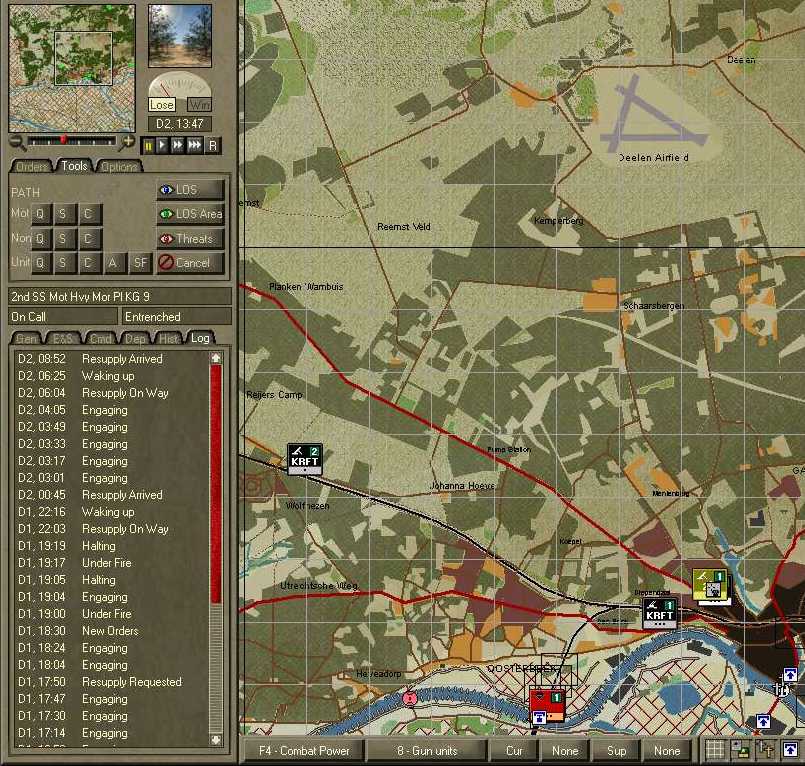The image size is (805, 766).
Task: Click the log scrollbar up arrow
Action: point(216,358)
